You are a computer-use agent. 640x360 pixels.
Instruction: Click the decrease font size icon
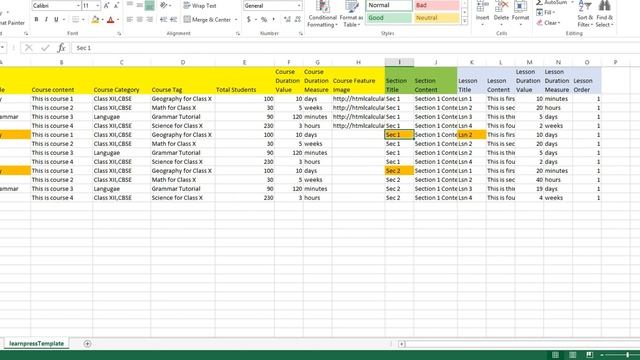pos(116,6)
